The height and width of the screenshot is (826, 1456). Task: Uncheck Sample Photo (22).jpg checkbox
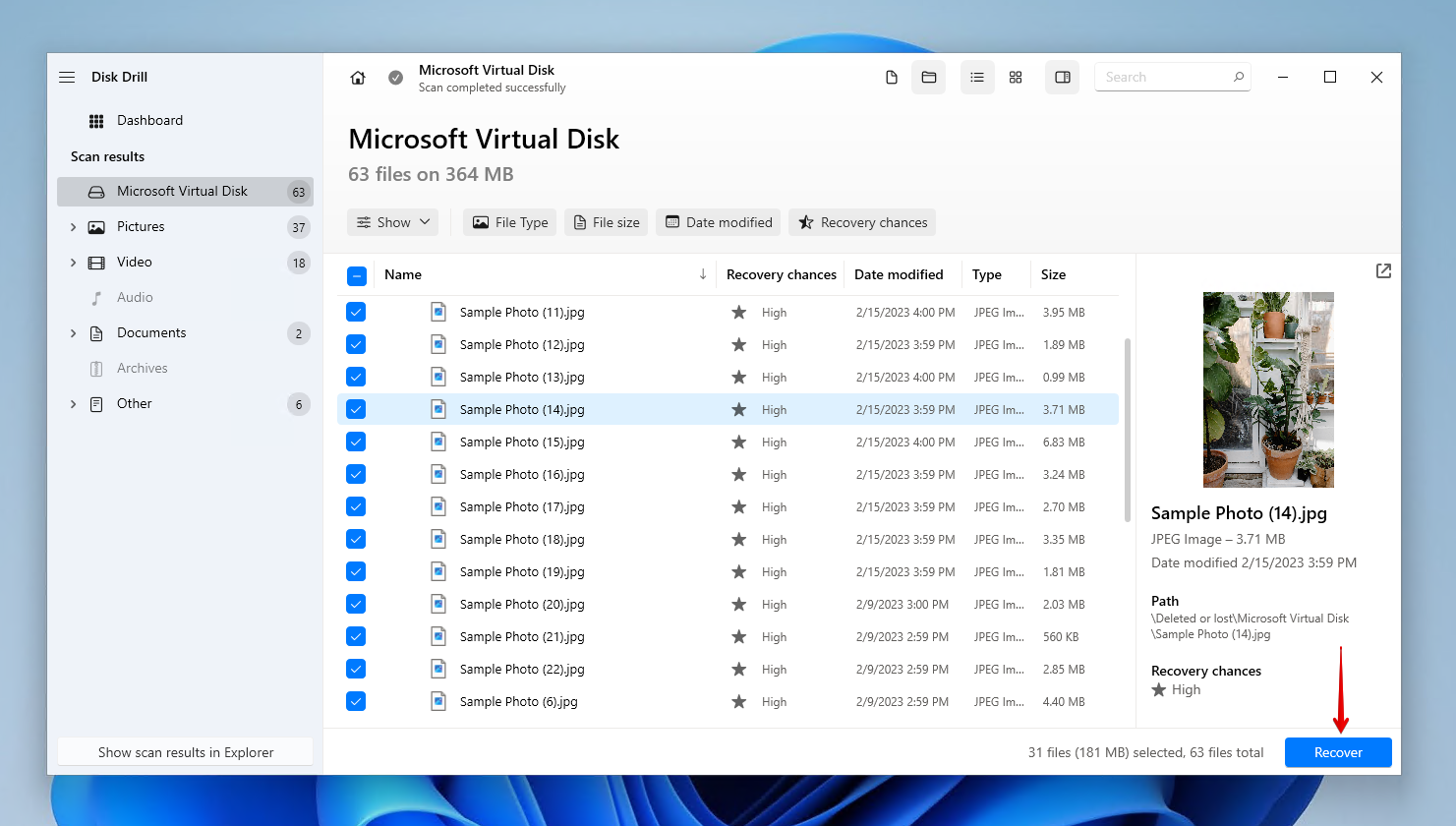pyautogui.click(x=356, y=669)
